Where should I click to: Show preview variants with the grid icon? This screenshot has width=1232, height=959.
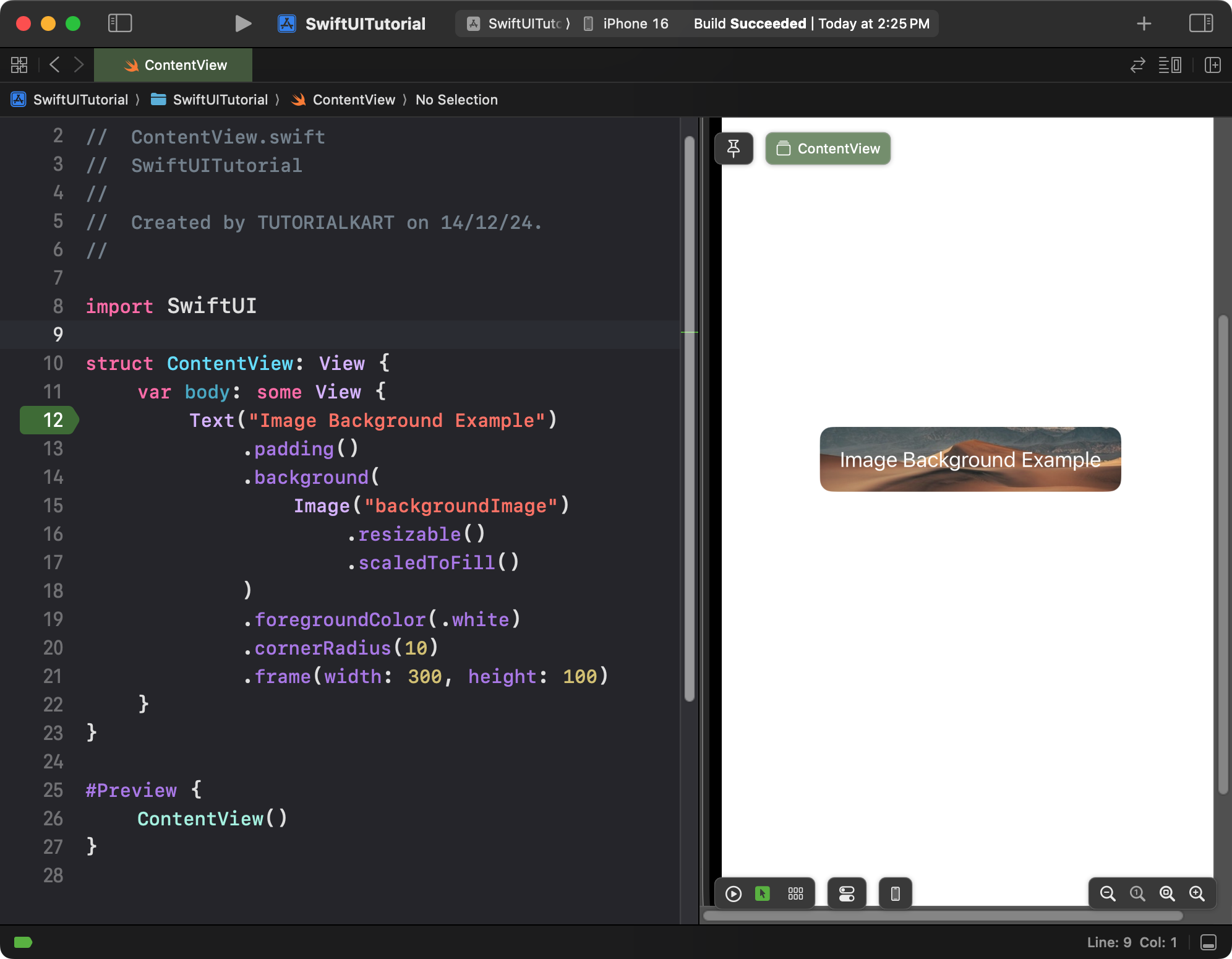[795, 893]
